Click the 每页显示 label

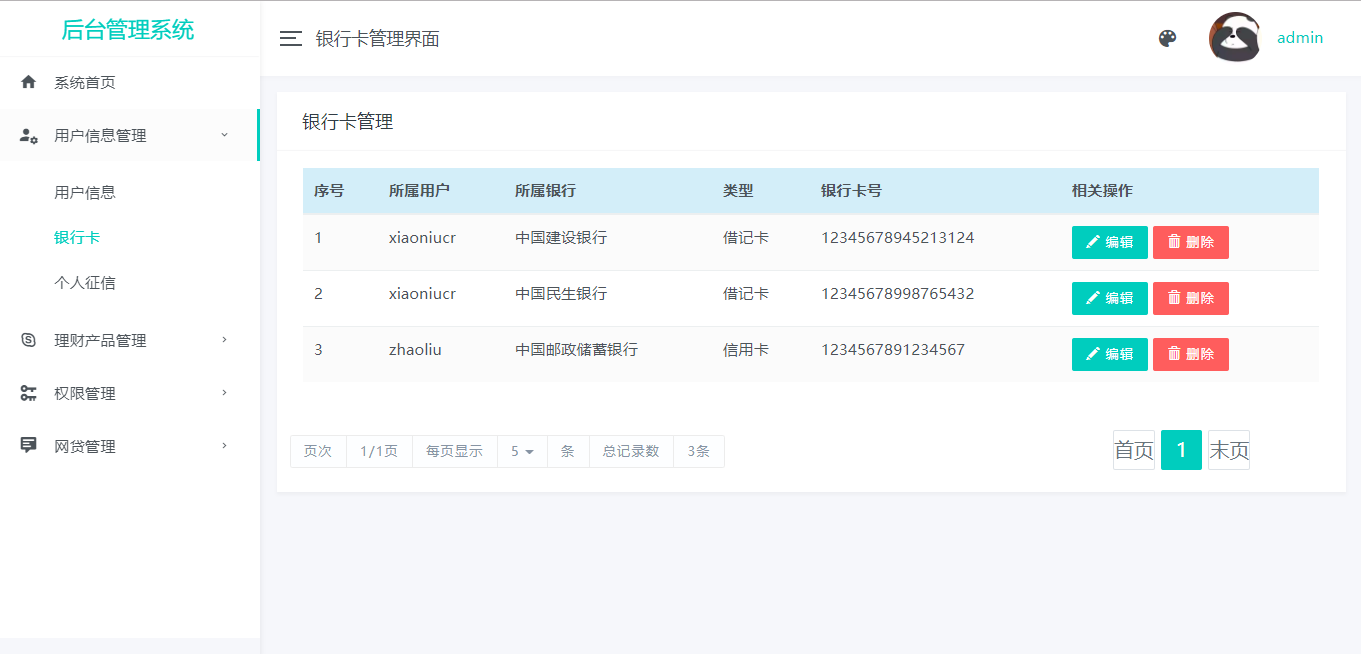click(454, 451)
